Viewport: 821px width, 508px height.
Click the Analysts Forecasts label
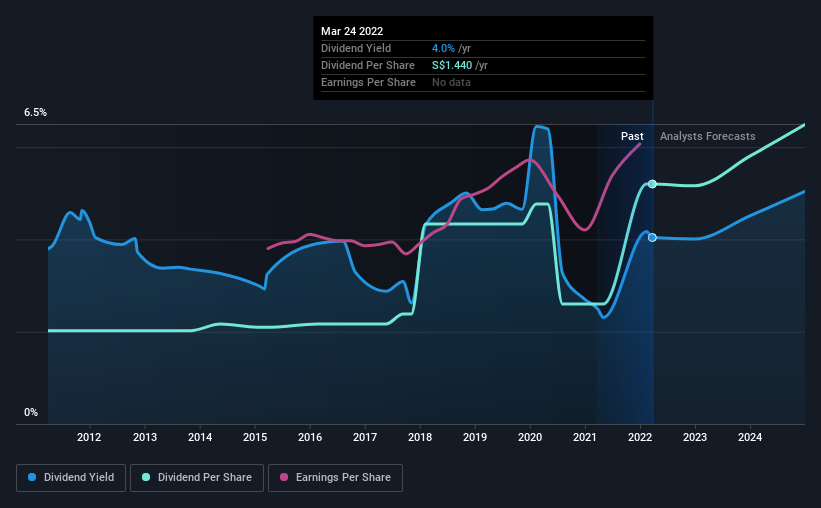[708, 136]
